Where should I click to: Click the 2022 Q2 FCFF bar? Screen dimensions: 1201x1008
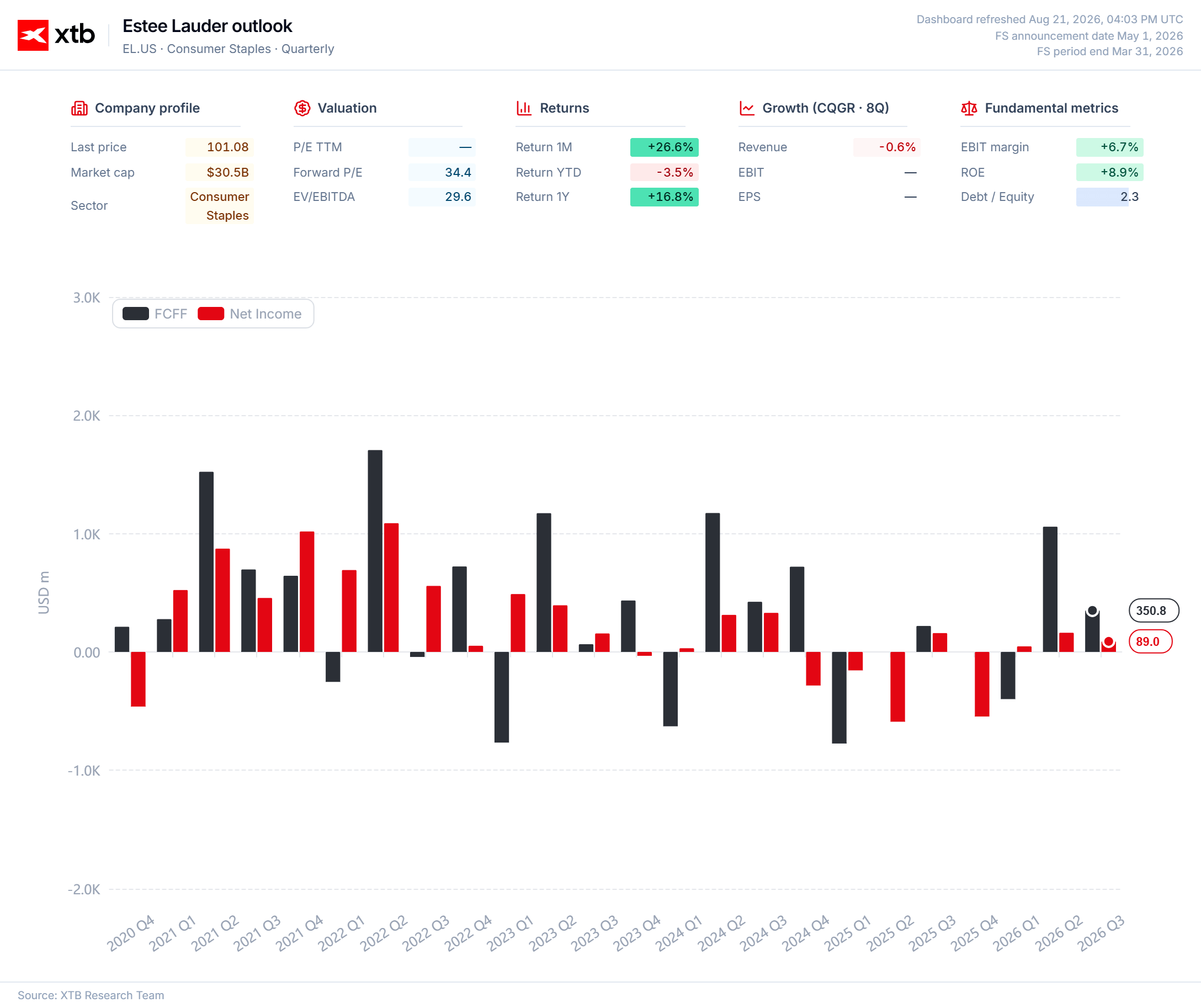coord(375,551)
